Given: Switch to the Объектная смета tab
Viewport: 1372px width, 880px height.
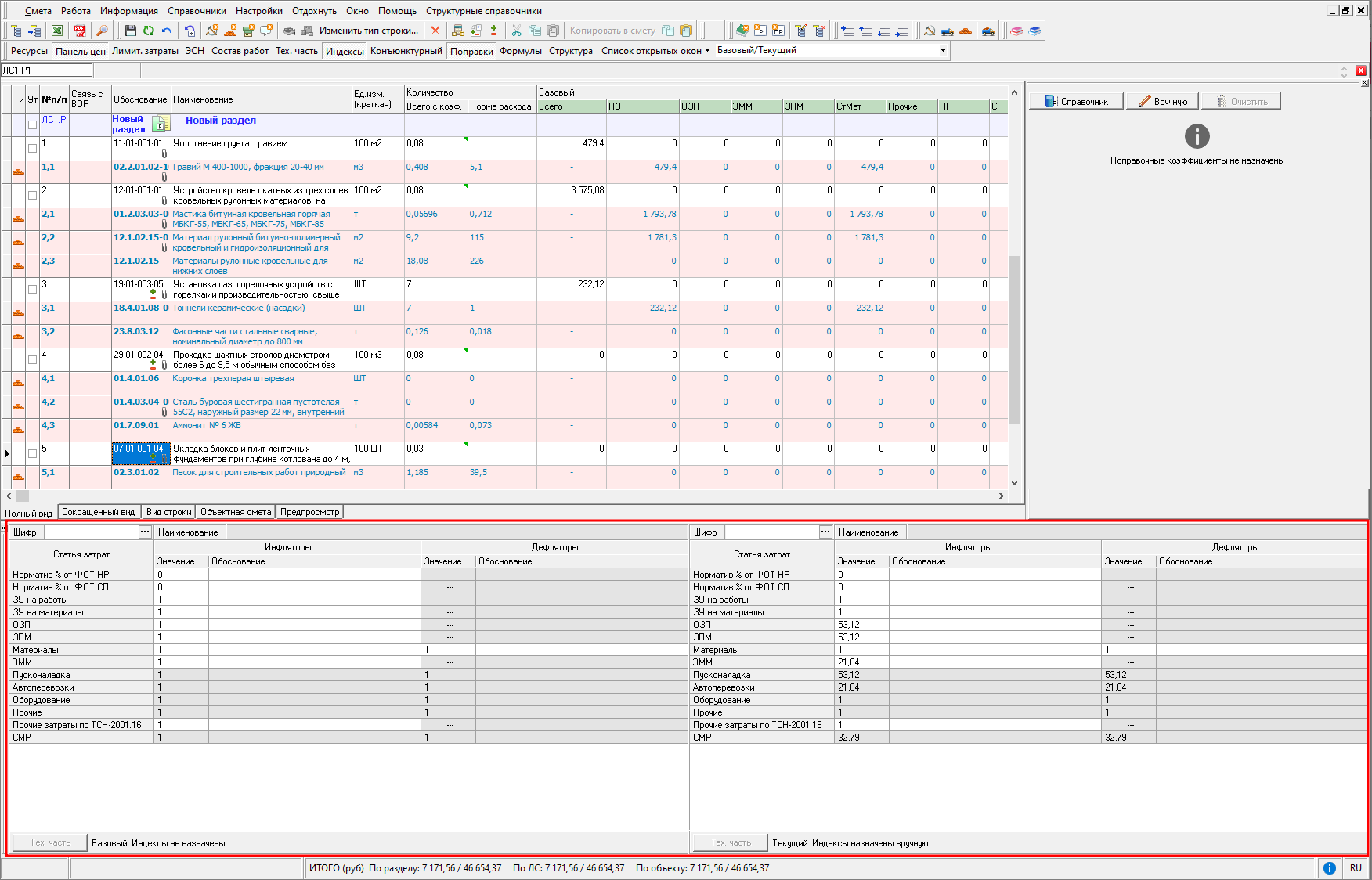Looking at the screenshot, I should (x=236, y=512).
